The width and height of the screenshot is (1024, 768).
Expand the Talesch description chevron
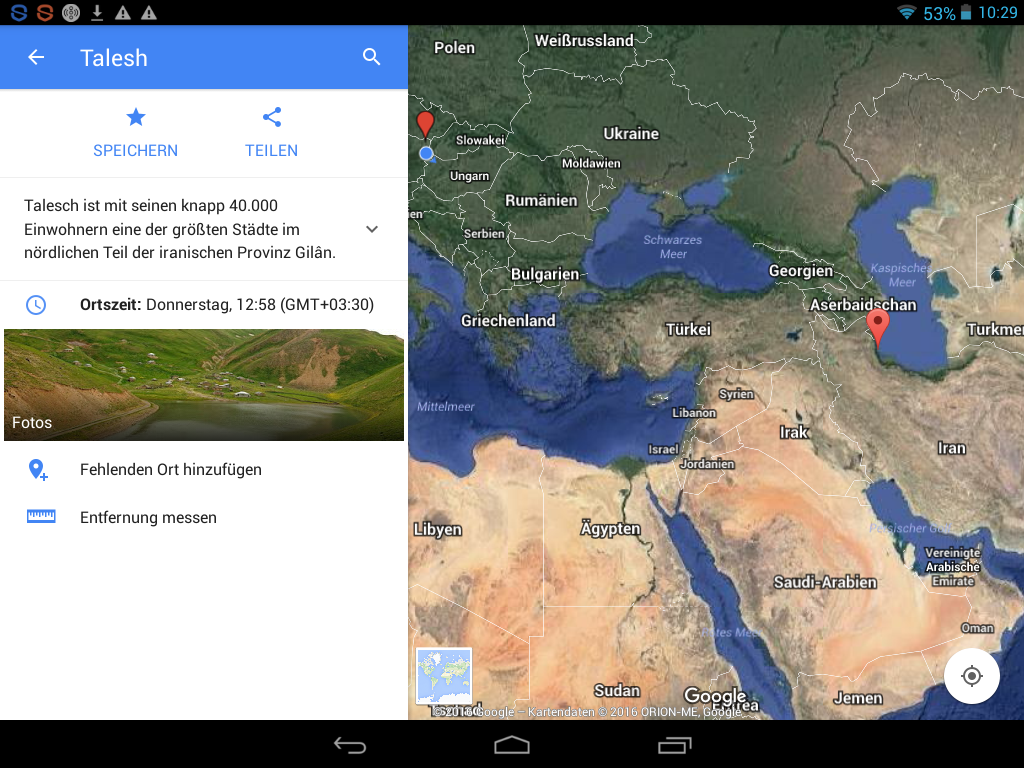coord(372,229)
